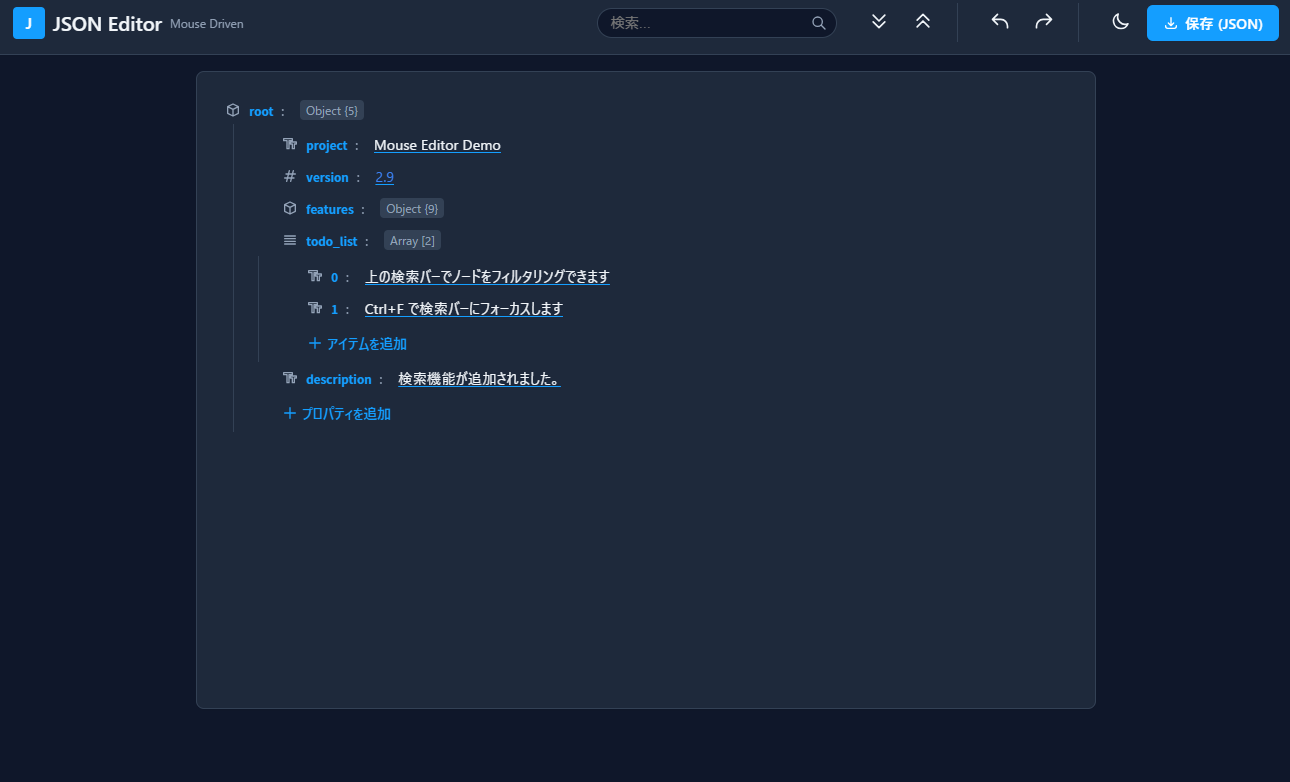The width and height of the screenshot is (1290, 782).
Task: Redo an edit using the redo arrow
Action: 1044,21
